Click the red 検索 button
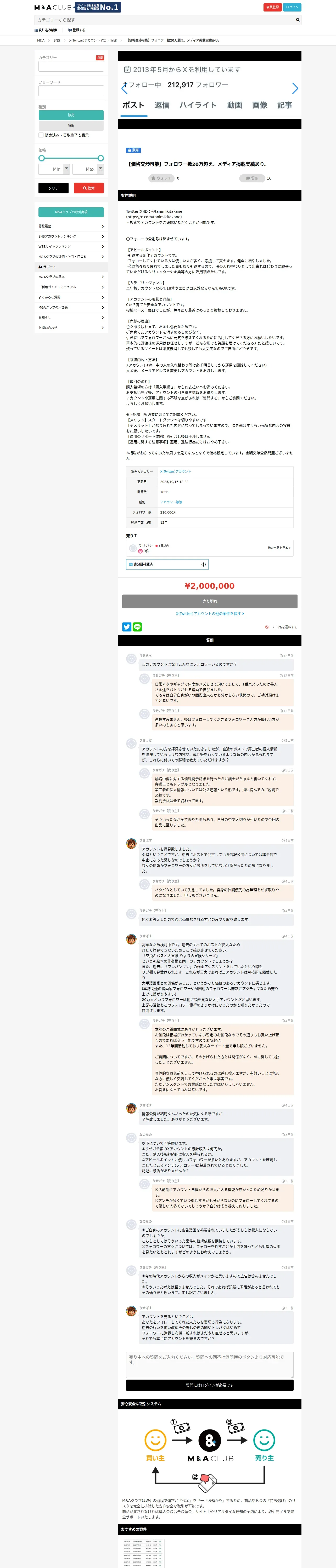The height and width of the screenshot is (1568, 336). [89, 188]
